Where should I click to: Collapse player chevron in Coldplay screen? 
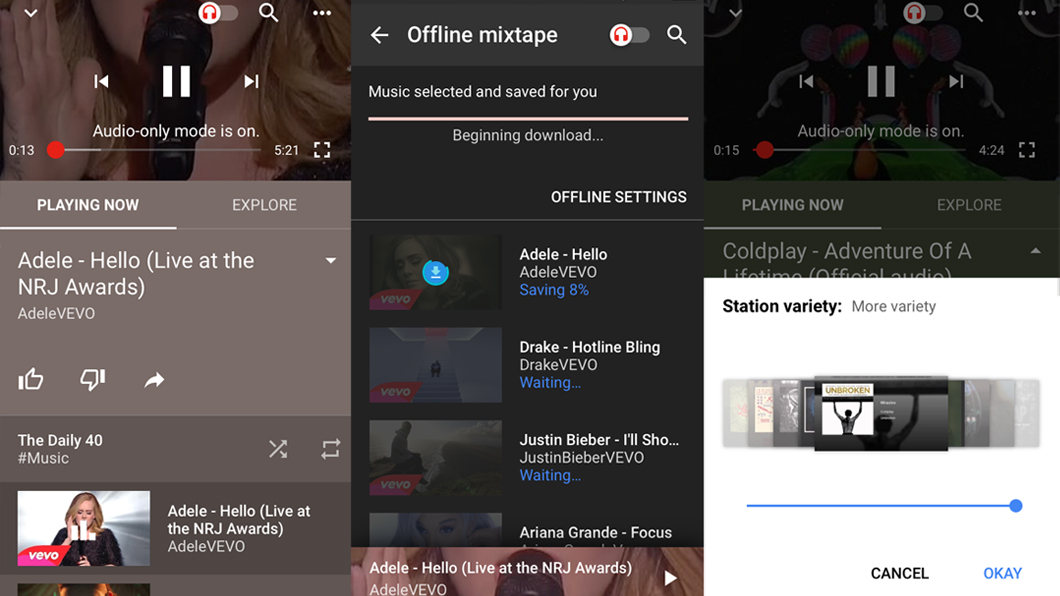(x=736, y=13)
